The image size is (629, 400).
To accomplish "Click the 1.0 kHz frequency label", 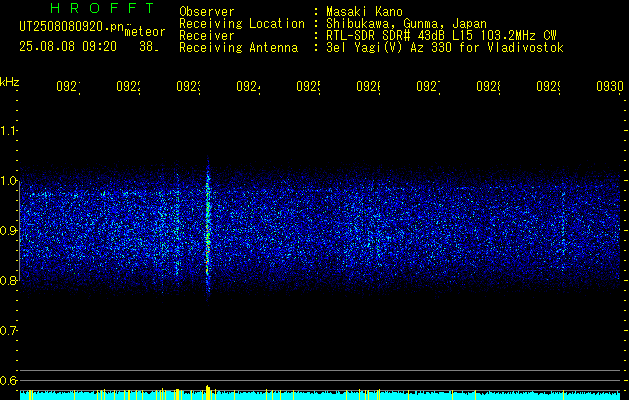I will [x=9, y=181].
